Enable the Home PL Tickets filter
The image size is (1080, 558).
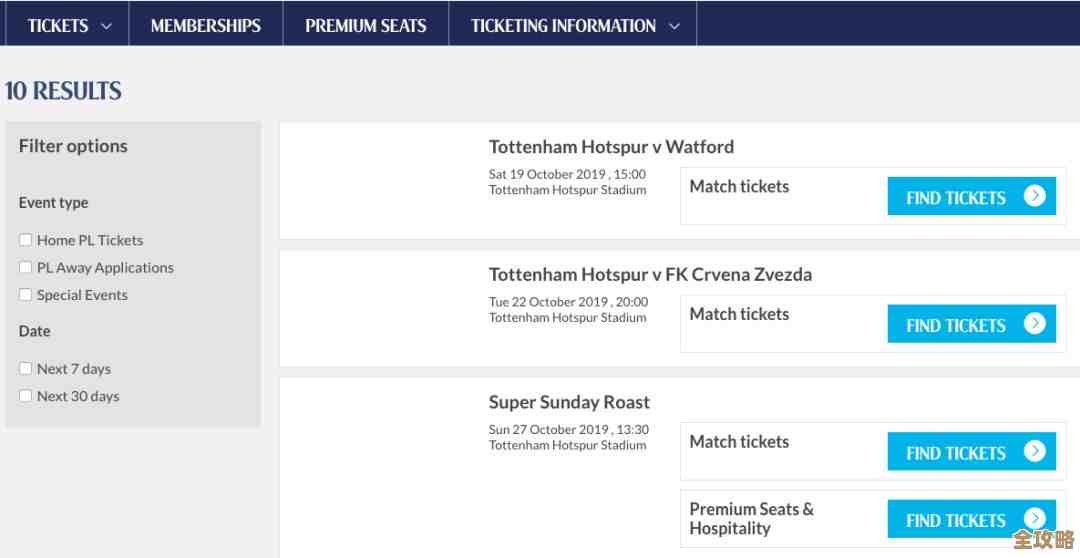[26, 240]
